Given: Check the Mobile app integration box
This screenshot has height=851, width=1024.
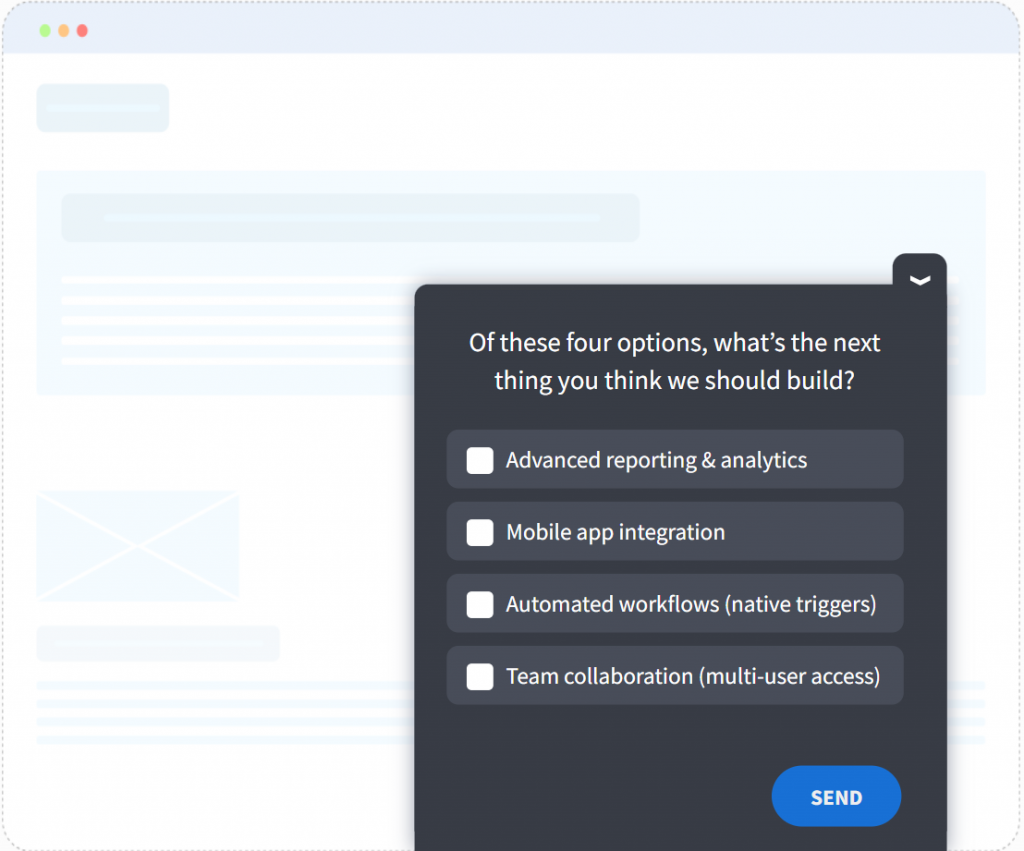Looking at the screenshot, I should 480,532.
